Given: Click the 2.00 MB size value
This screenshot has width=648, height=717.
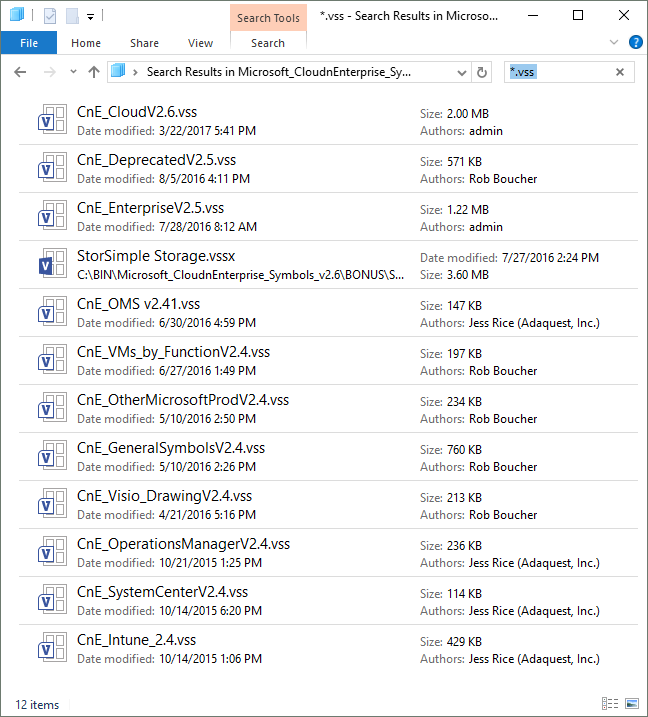Looking at the screenshot, I should (x=468, y=113).
